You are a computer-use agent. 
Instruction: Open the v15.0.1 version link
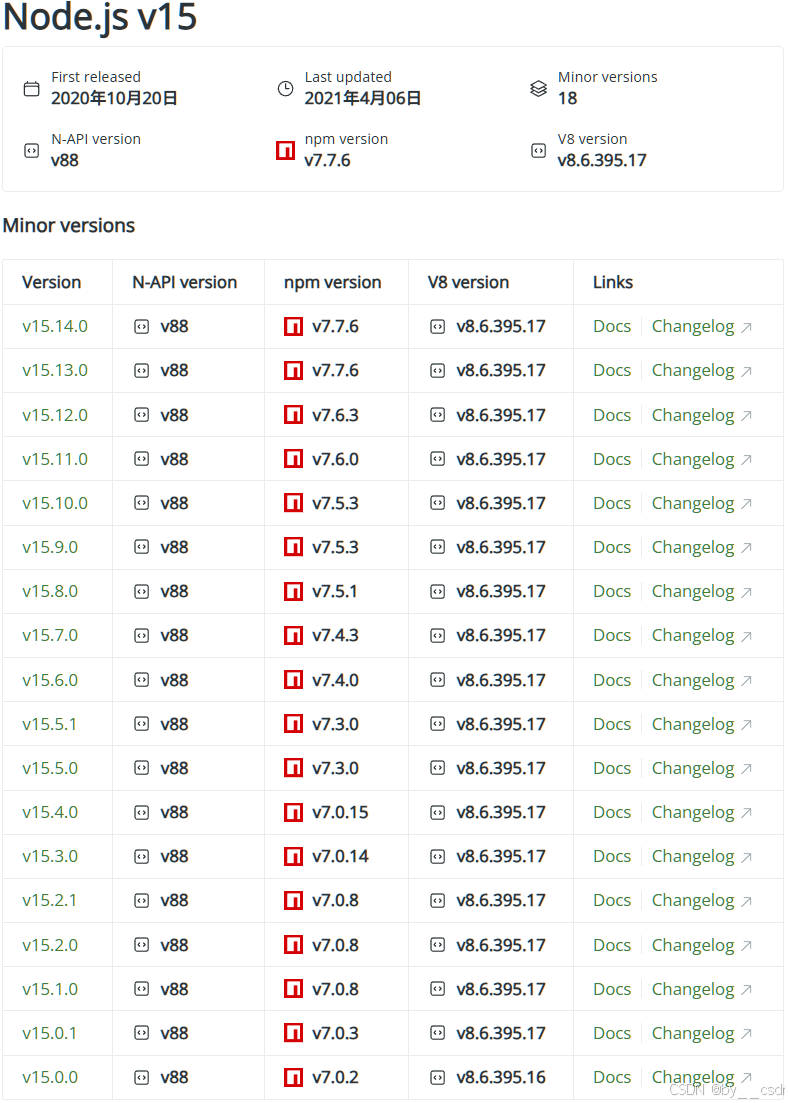49,1033
